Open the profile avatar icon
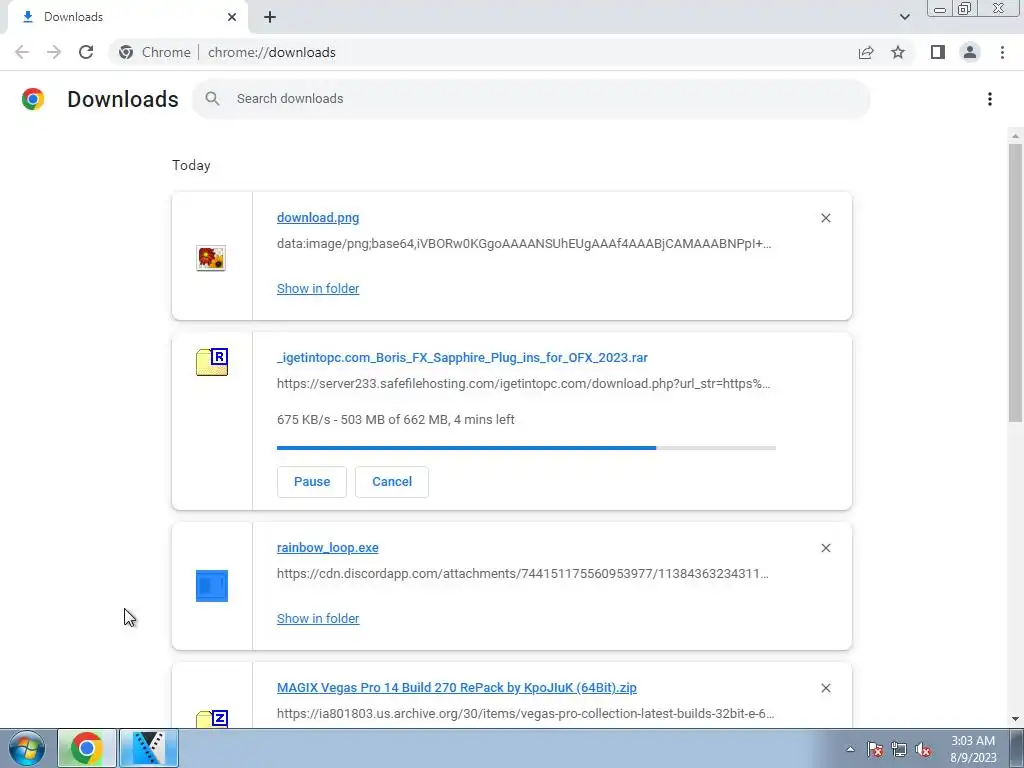 pos(970,52)
